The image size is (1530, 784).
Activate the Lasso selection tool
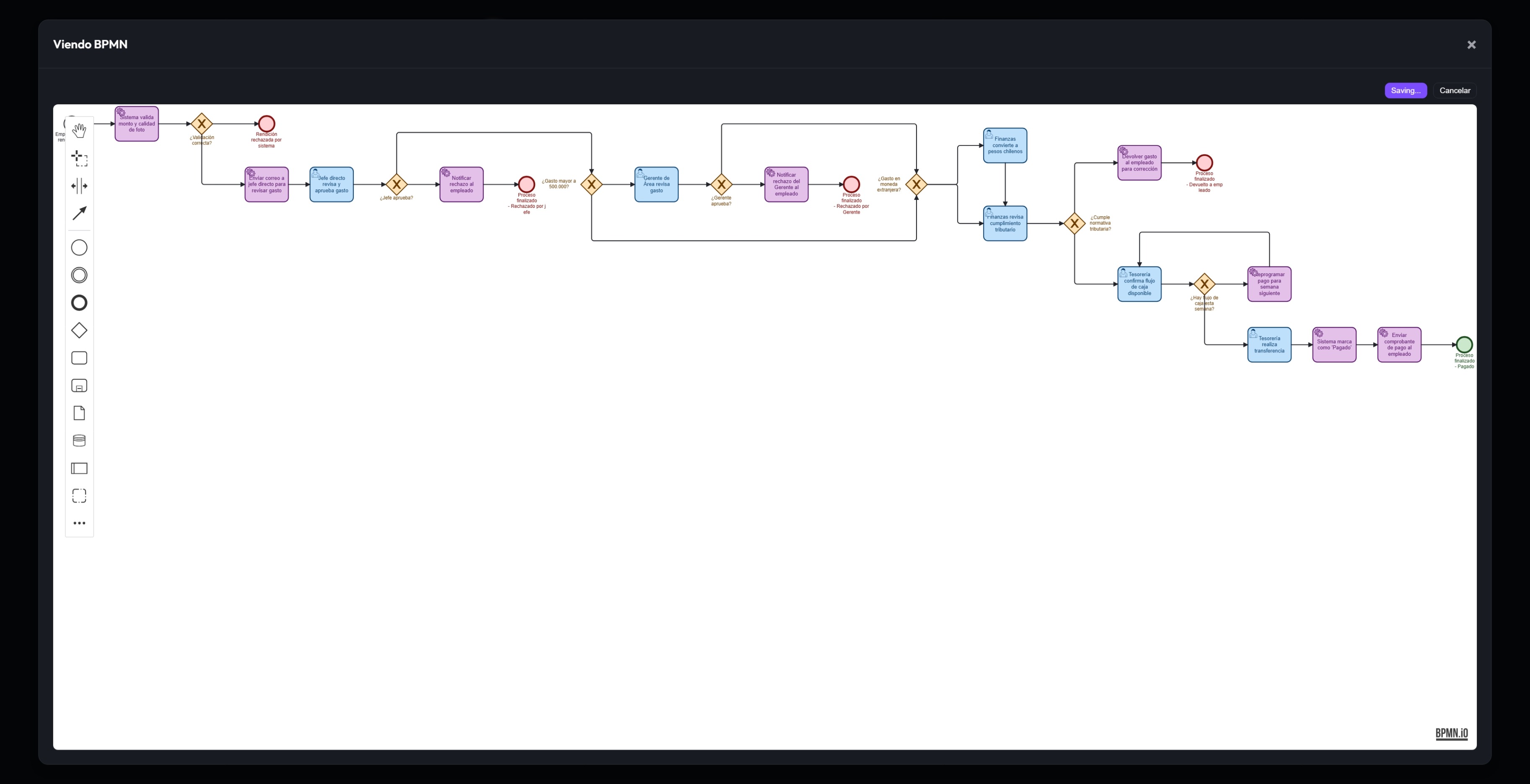(79, 158)
